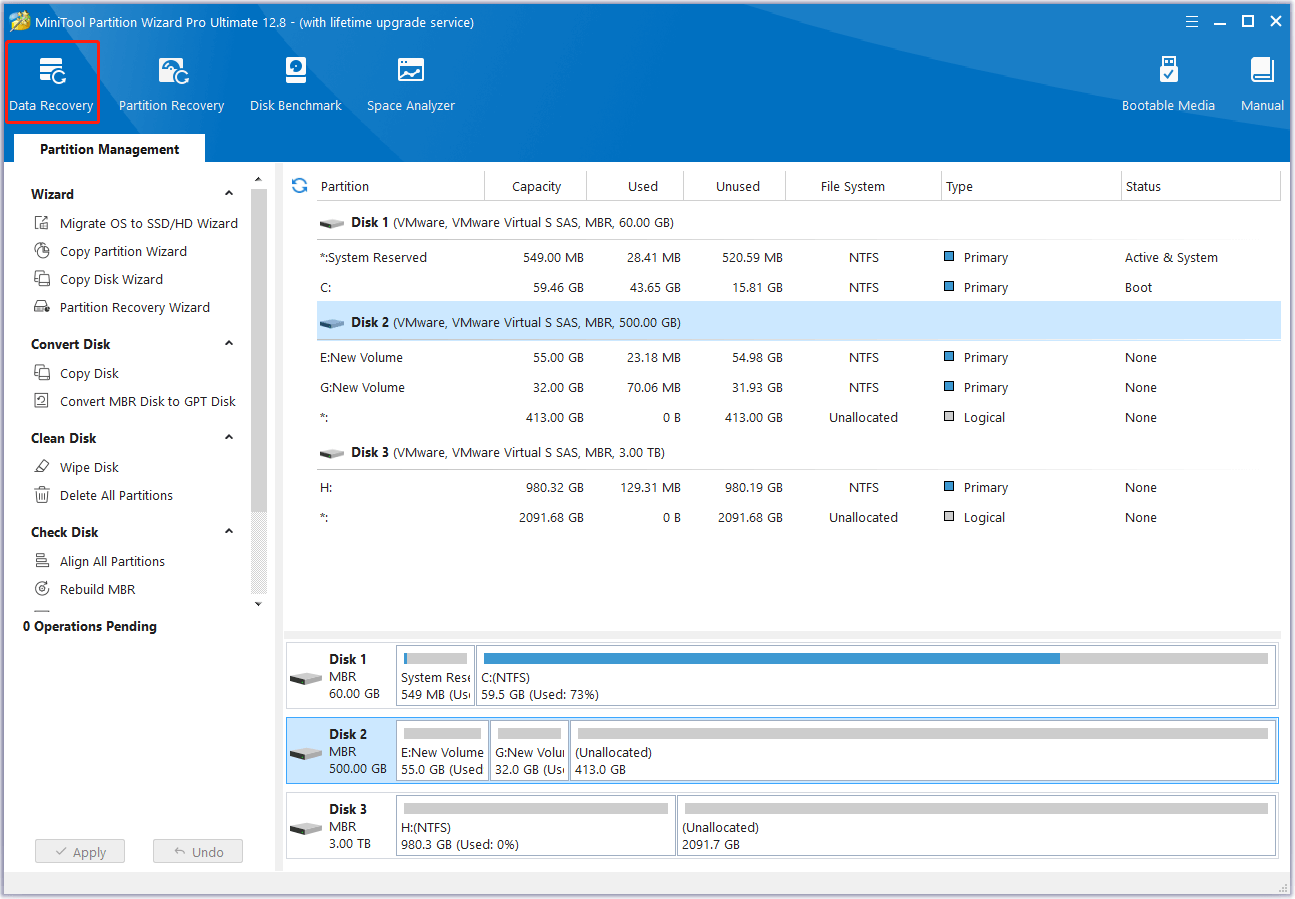Click the G:New Volume block in disk map
Viewport: 1295px width, 899px height.
(529, 750)
